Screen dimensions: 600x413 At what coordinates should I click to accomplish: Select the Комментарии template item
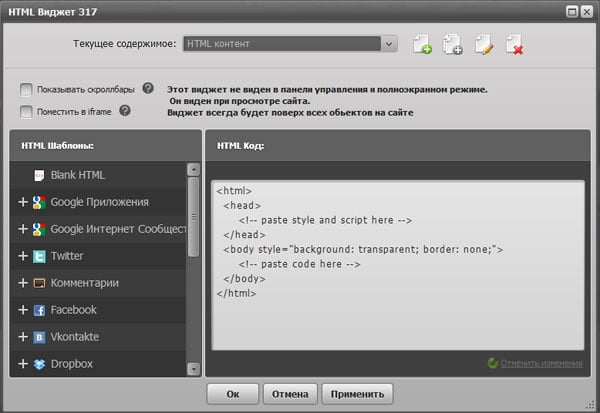click(x=84, y=283)
